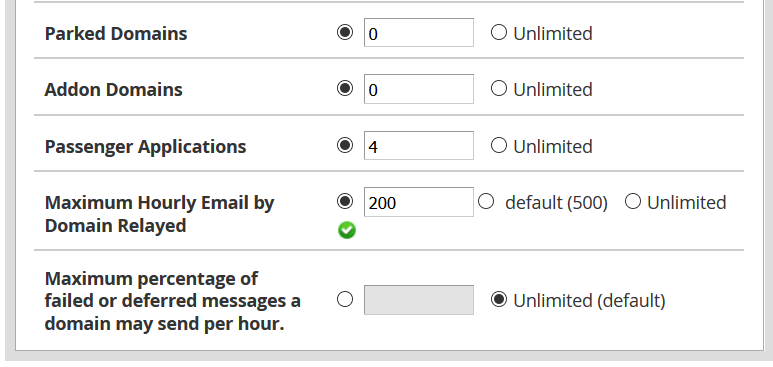773x367 pixels.
Task: Select the Passenger Applications numeric value radio
Action: [345, 146]
